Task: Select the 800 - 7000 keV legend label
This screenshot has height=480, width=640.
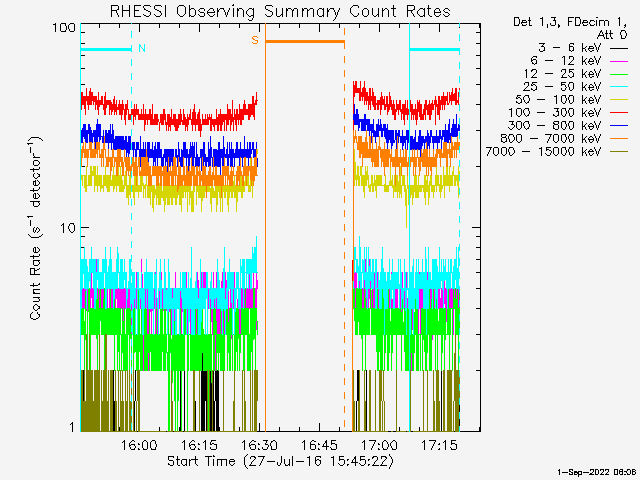Action: [551, 139]
